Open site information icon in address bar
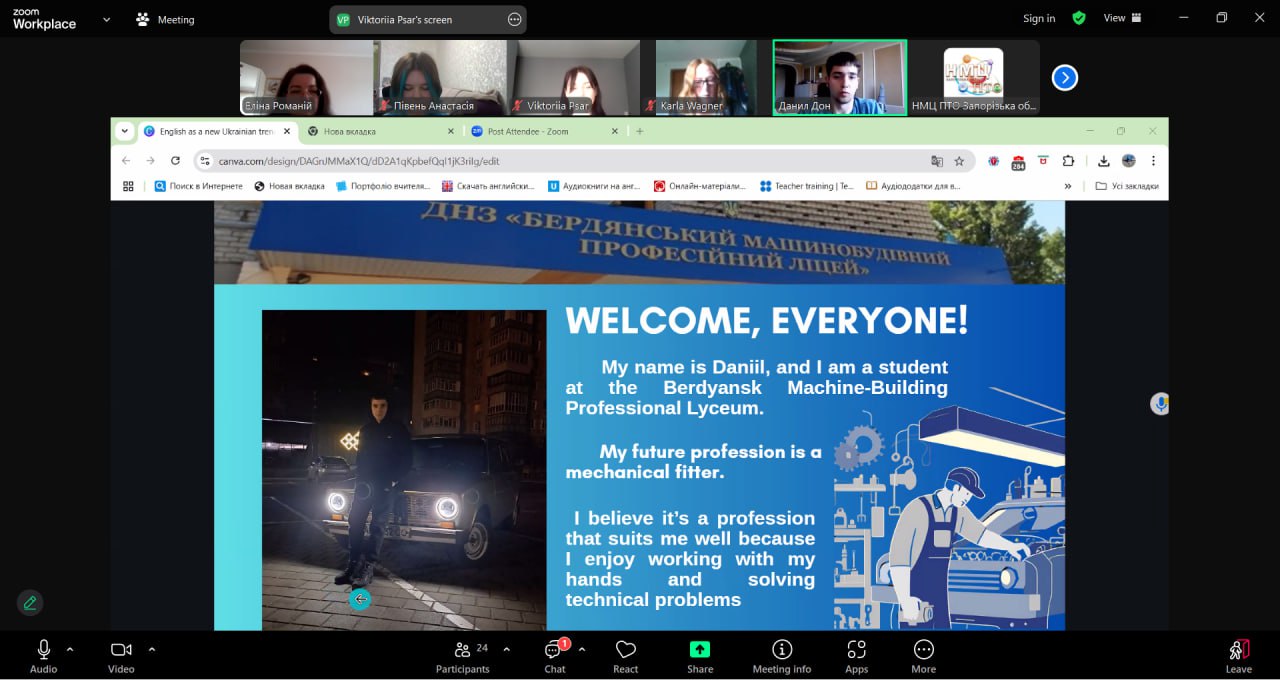 point(205,161)
